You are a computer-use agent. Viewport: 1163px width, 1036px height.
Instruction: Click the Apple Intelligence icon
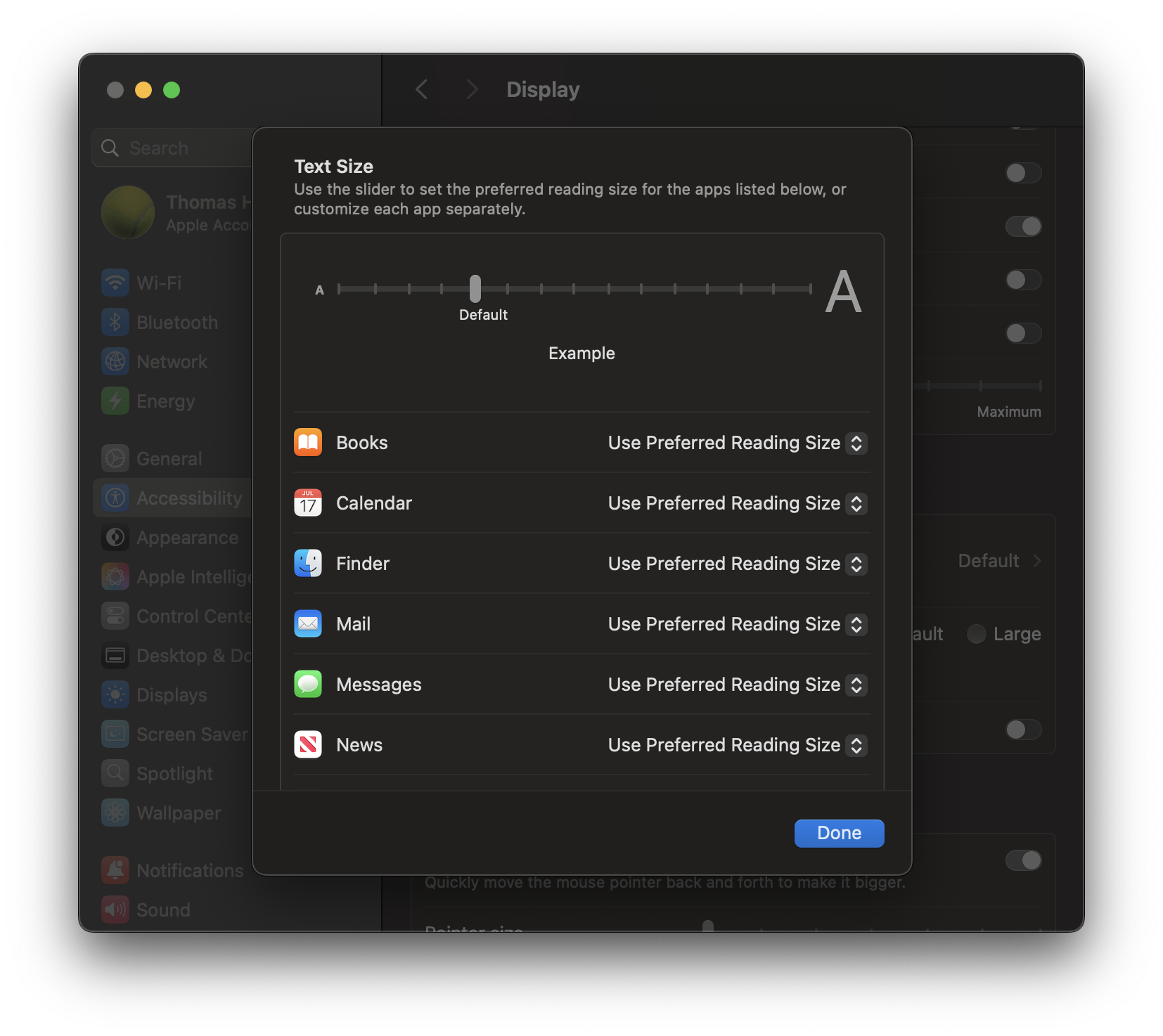[115, 576]
